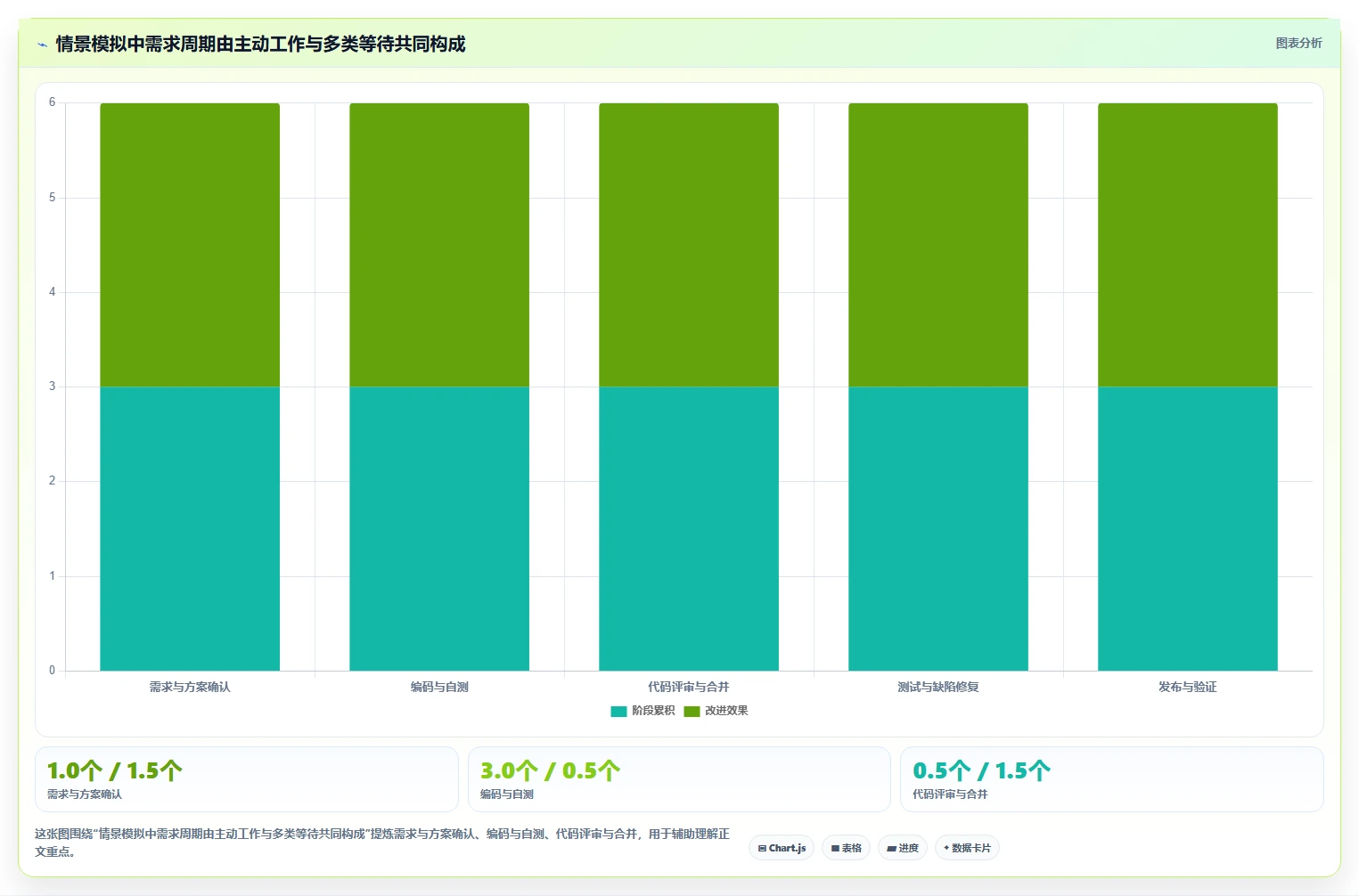Click the x-axis label 测试与缺陷修复

[x=938, y=687]
